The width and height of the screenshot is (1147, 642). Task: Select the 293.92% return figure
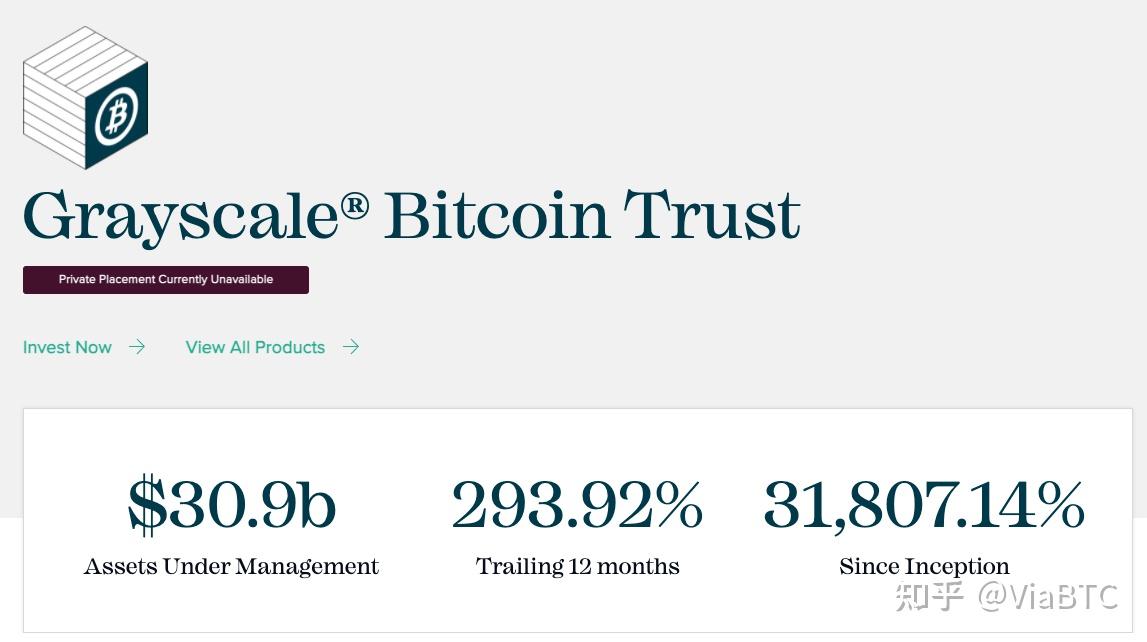click(577, 505)
